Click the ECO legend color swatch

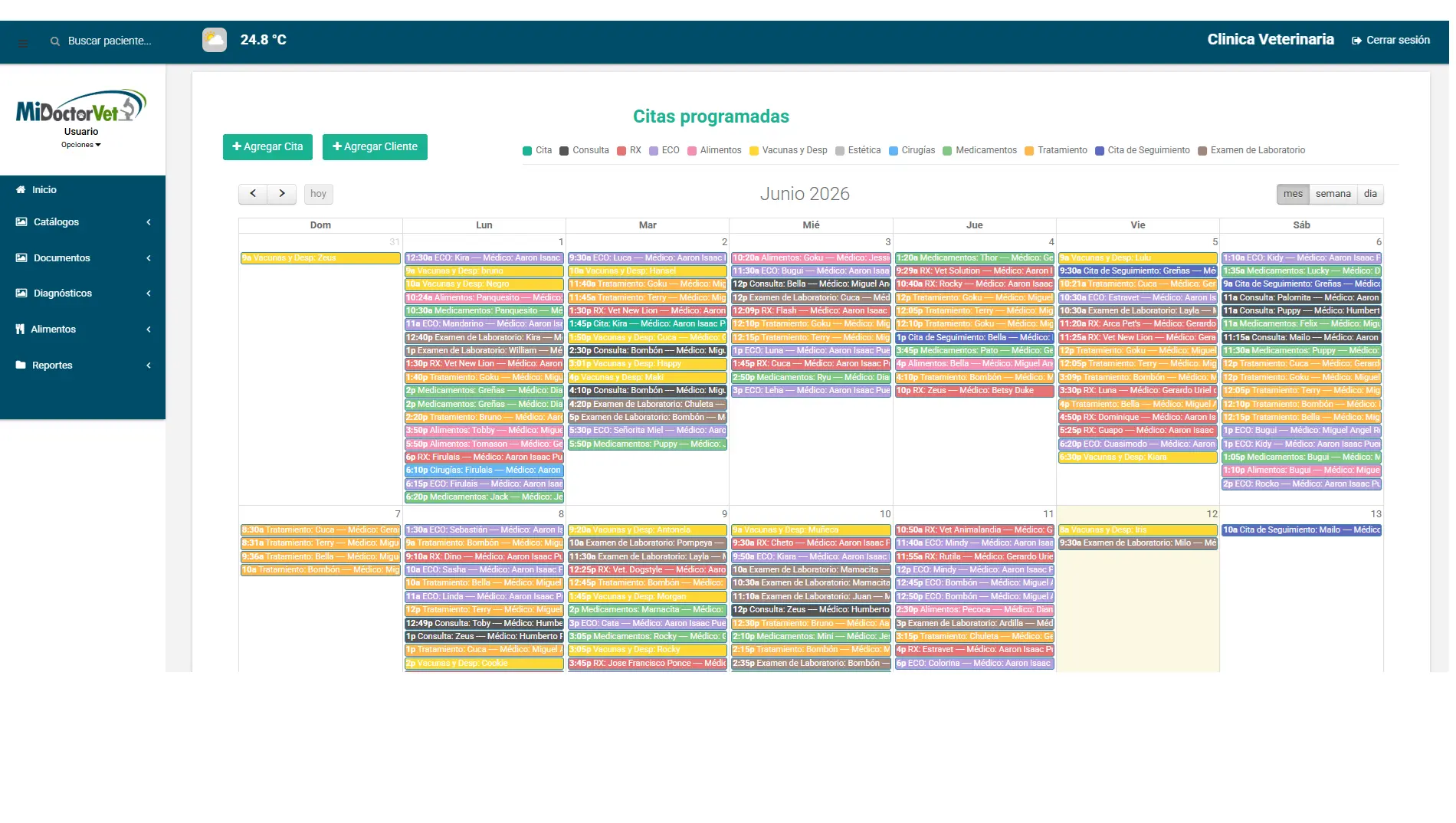point(654,151)
